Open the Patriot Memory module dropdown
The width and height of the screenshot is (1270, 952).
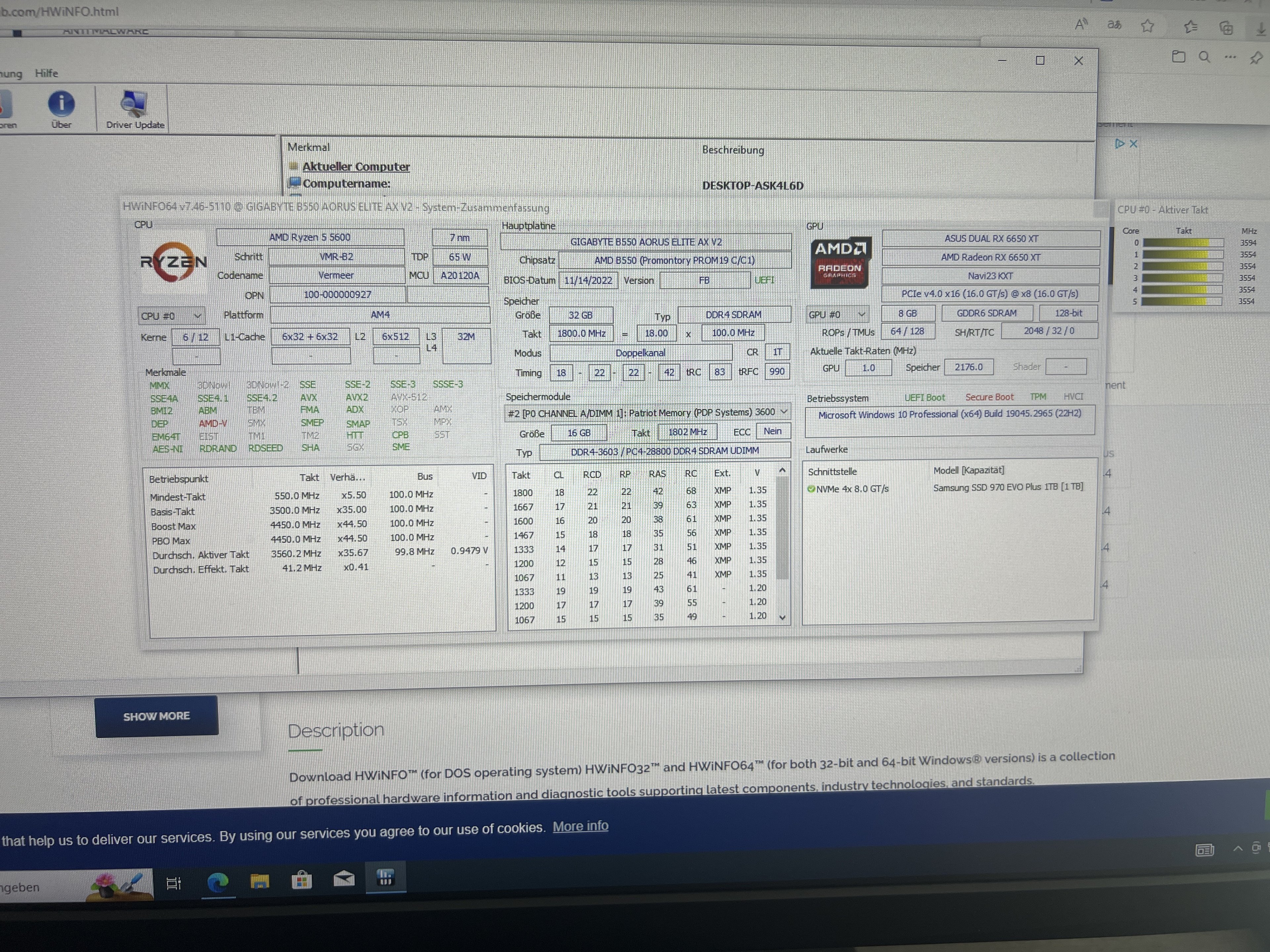(784, 412)
